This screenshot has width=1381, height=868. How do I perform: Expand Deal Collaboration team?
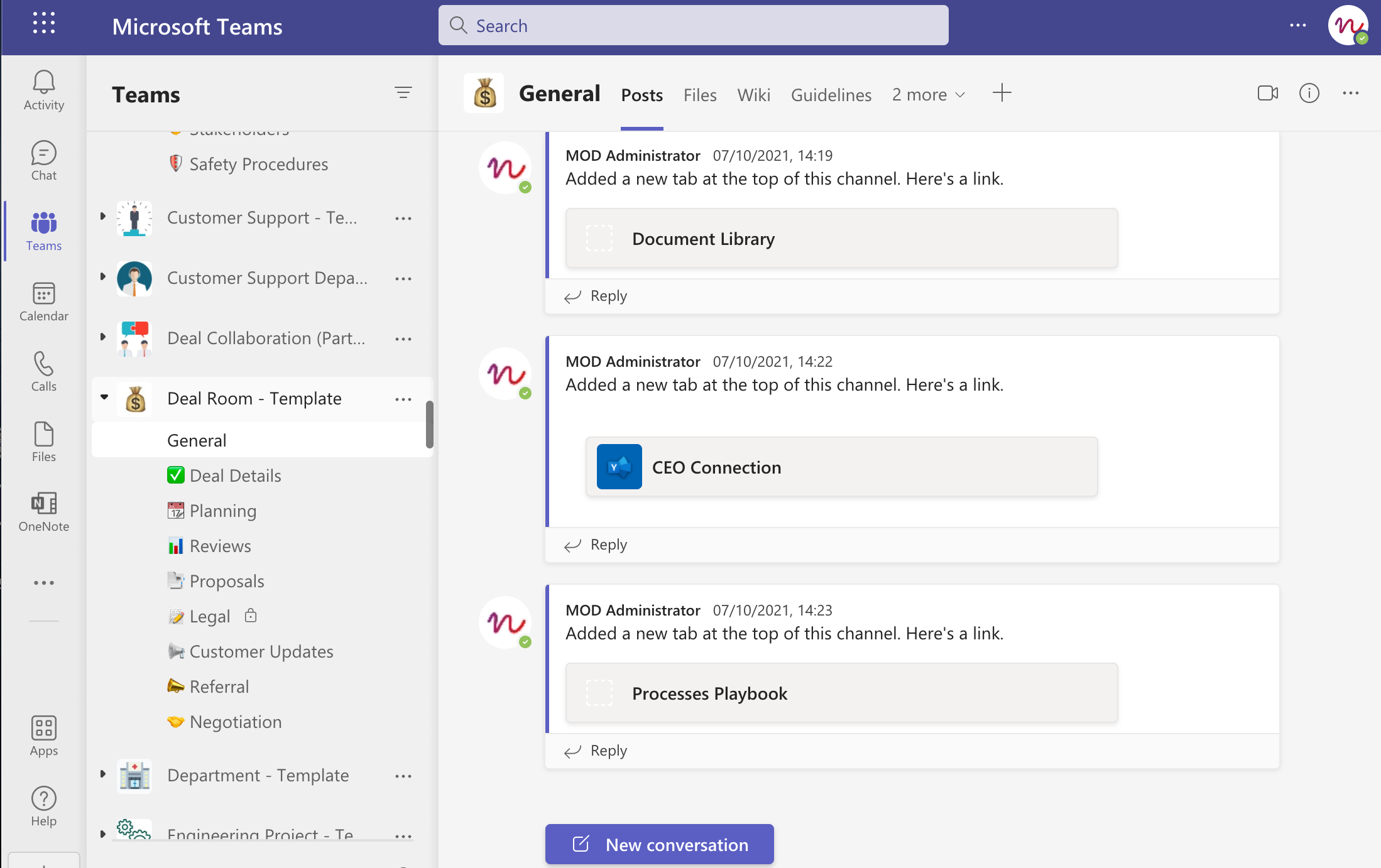click(x=102, y=337)
